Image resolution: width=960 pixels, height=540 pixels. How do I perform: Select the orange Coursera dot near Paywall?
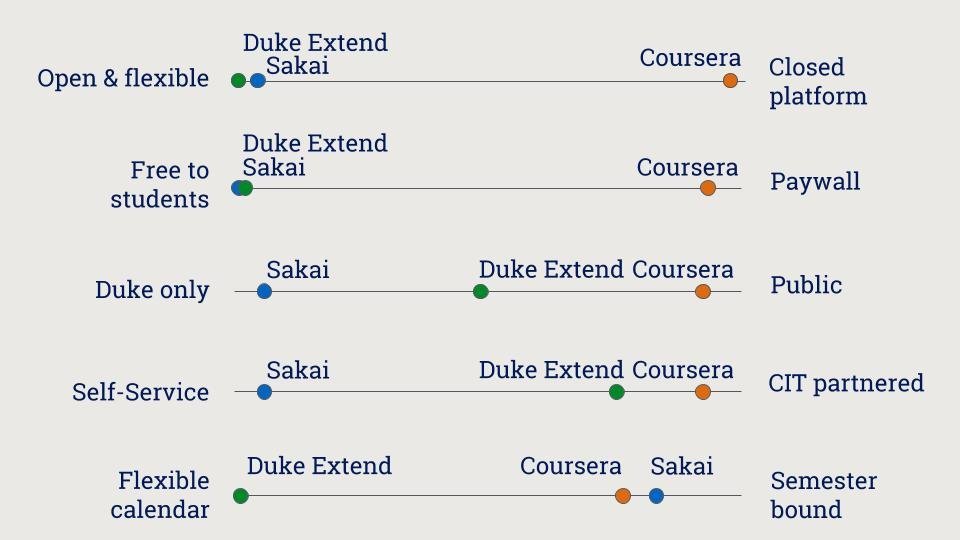pos(708,188)
